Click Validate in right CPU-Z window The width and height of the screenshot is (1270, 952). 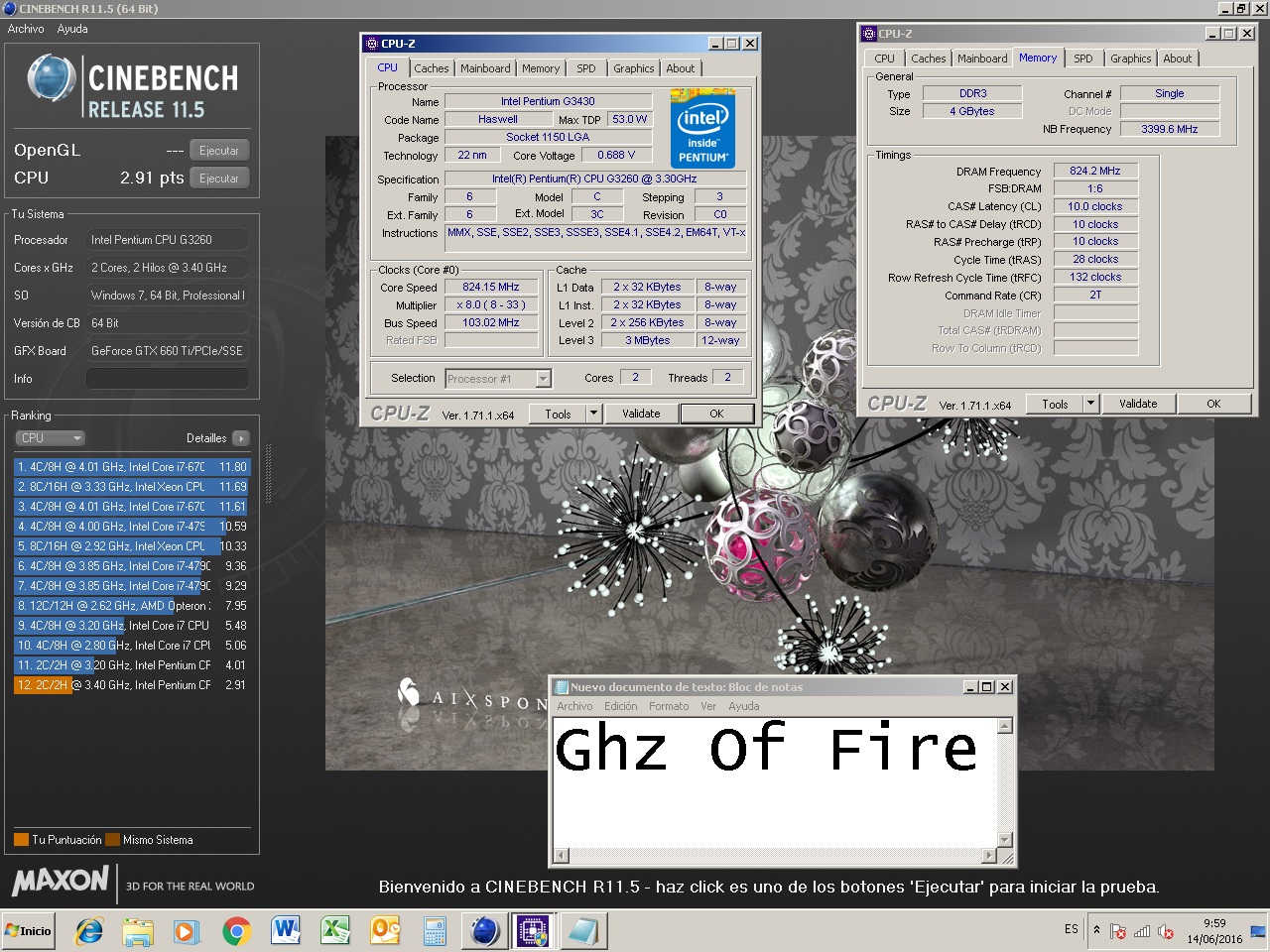pos(1138,404)
